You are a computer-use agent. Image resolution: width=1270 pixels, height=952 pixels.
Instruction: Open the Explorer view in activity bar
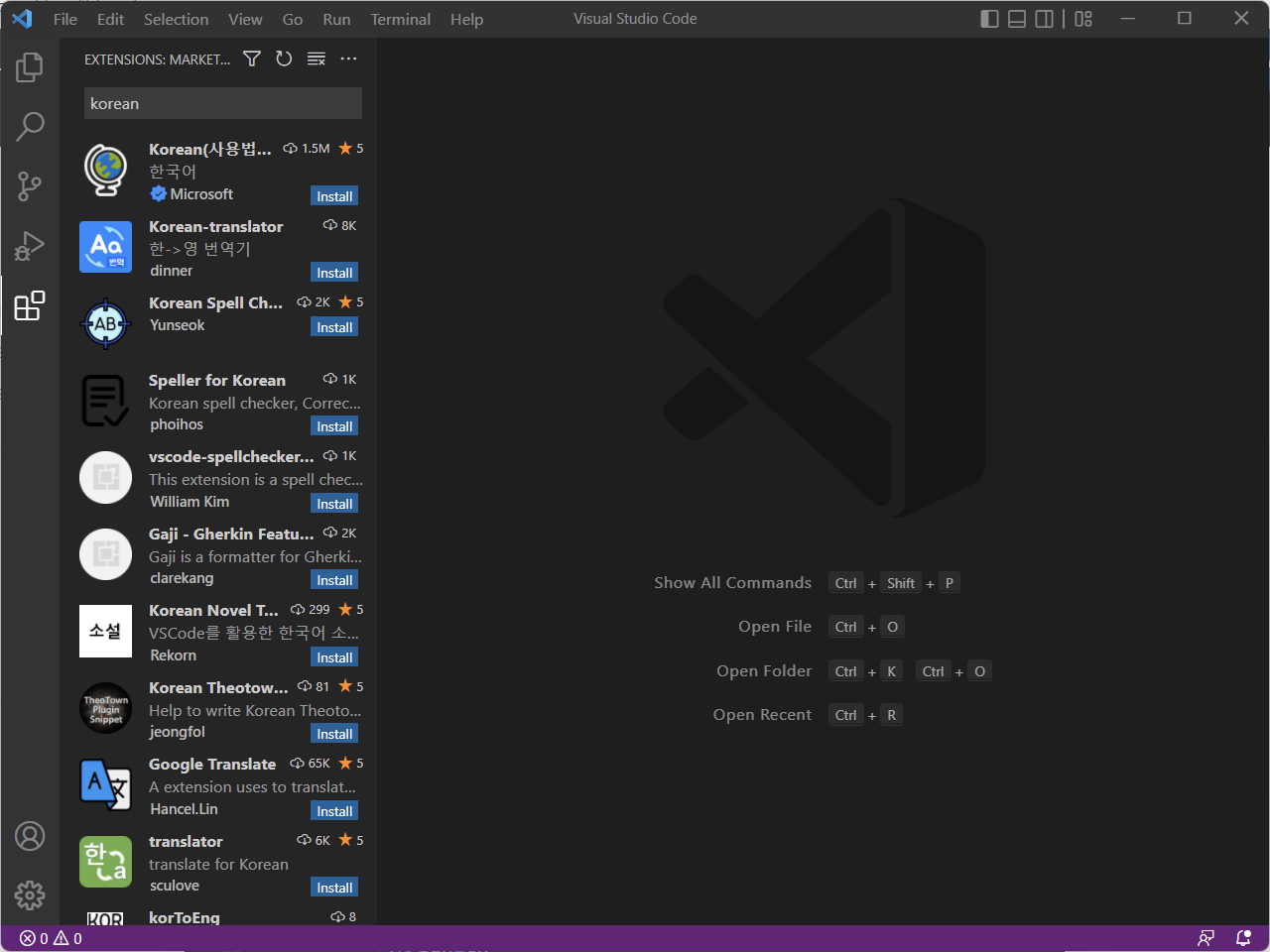30,67
